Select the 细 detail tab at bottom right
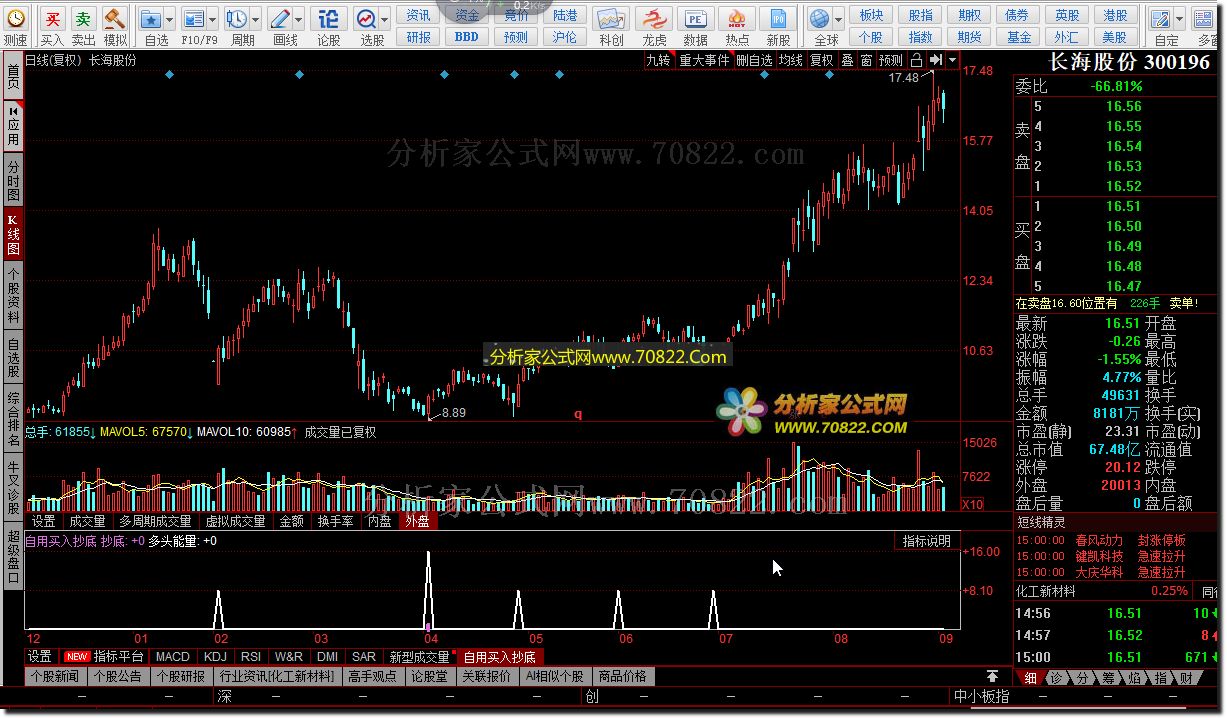 click(1031, 677)
